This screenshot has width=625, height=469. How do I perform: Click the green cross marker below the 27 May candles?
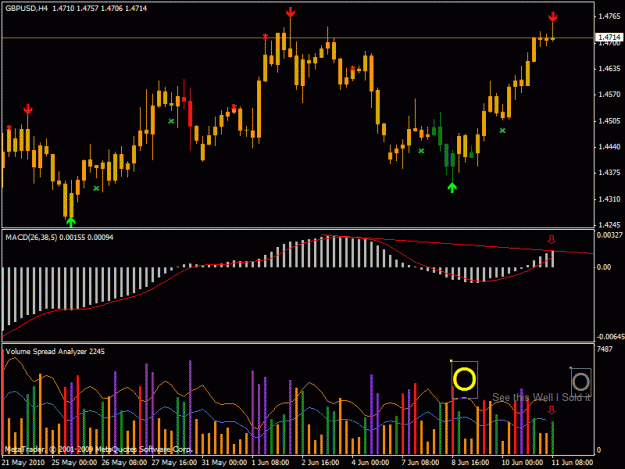[171, 121]
